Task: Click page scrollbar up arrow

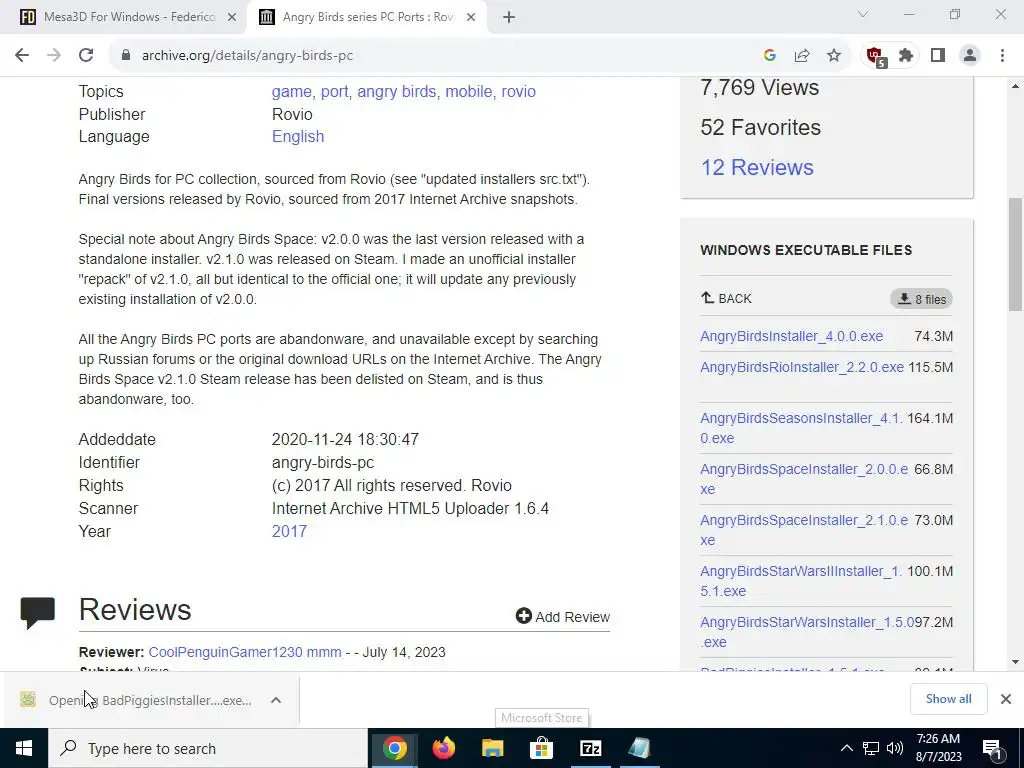Action: (1015, 86)
